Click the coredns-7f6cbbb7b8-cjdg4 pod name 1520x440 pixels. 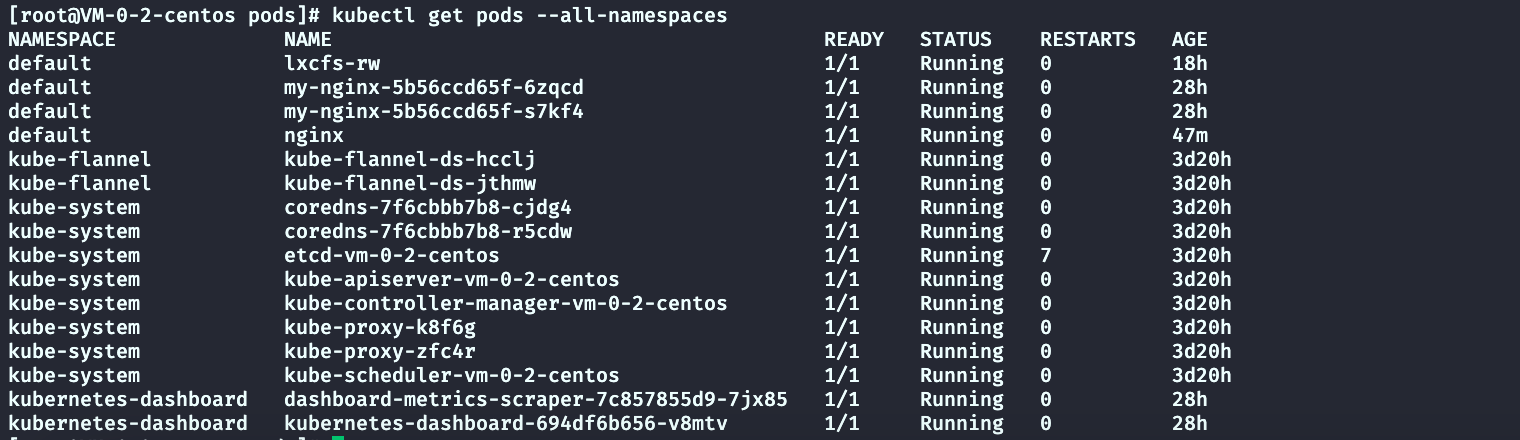point(427,208)
